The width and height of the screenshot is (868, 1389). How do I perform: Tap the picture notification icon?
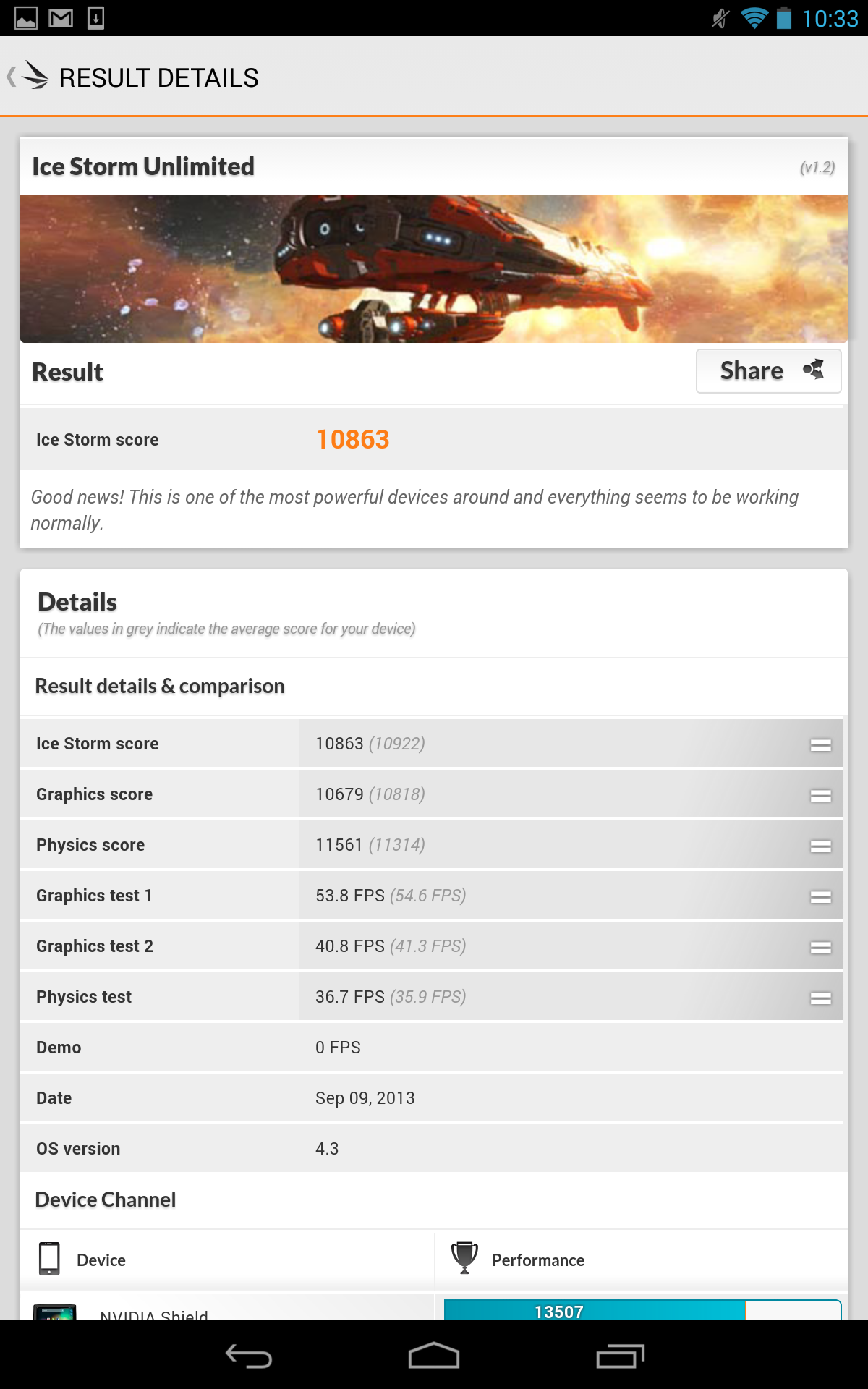pos(26,18)
